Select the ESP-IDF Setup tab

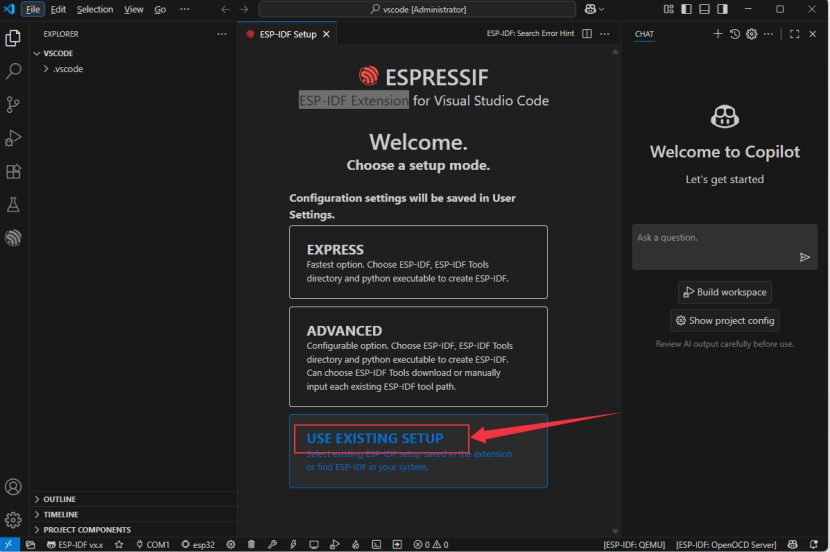coord(287,34)
